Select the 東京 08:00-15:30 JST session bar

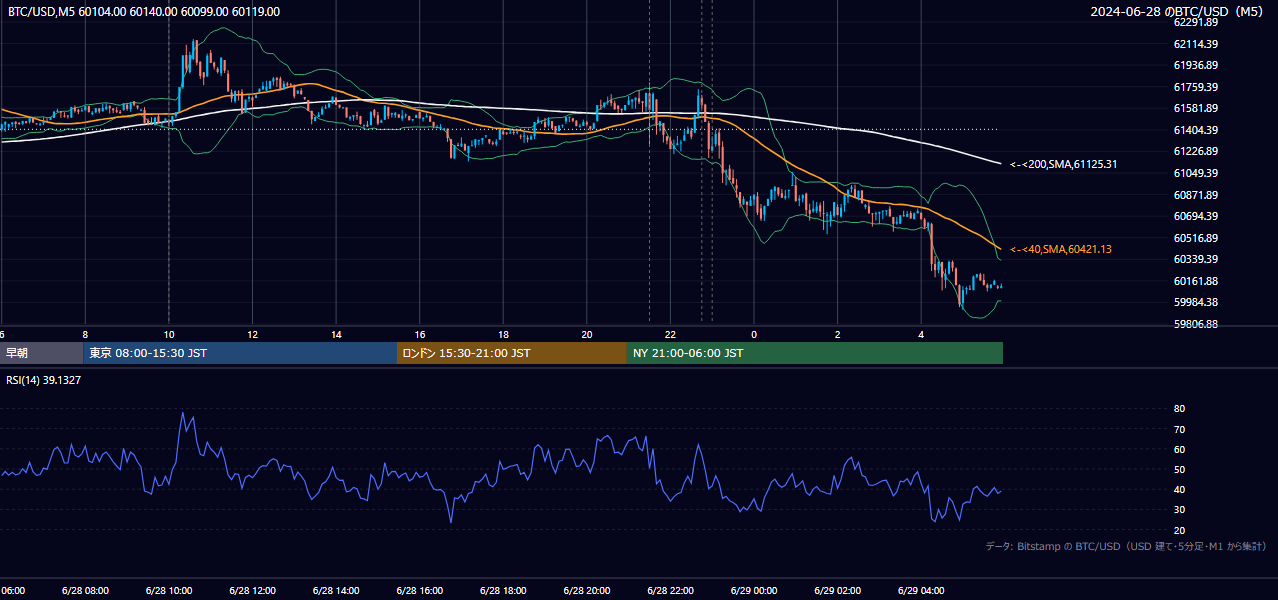point(240,353)
